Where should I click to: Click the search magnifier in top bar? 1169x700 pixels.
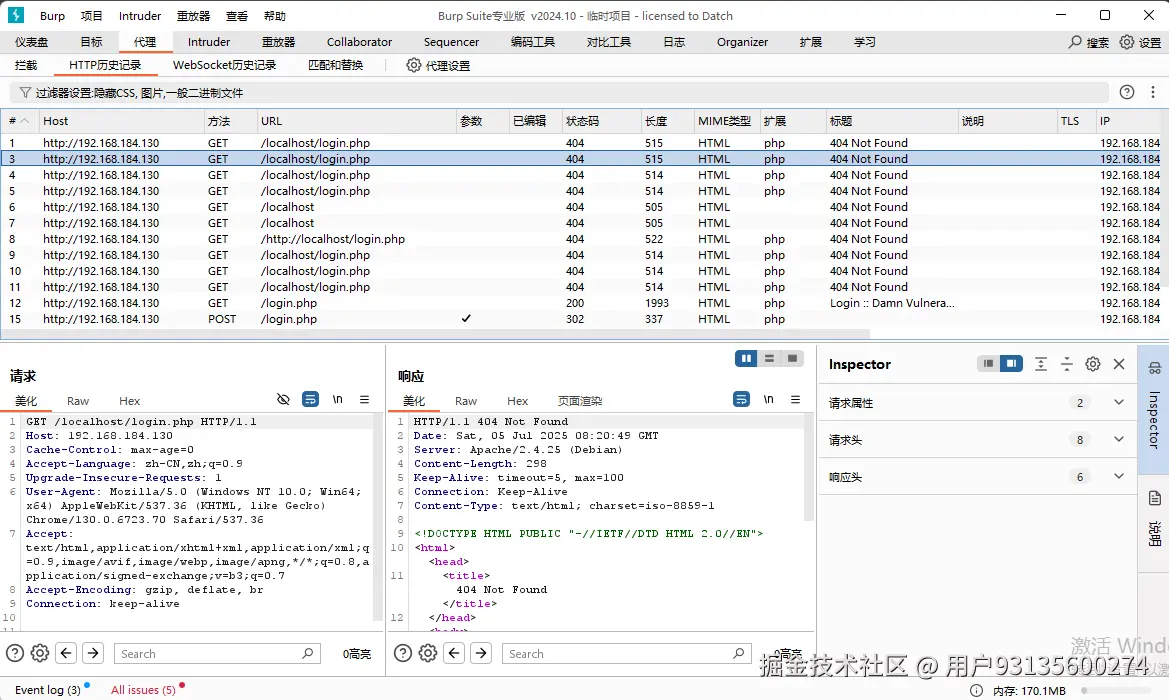coord(1074,42)
